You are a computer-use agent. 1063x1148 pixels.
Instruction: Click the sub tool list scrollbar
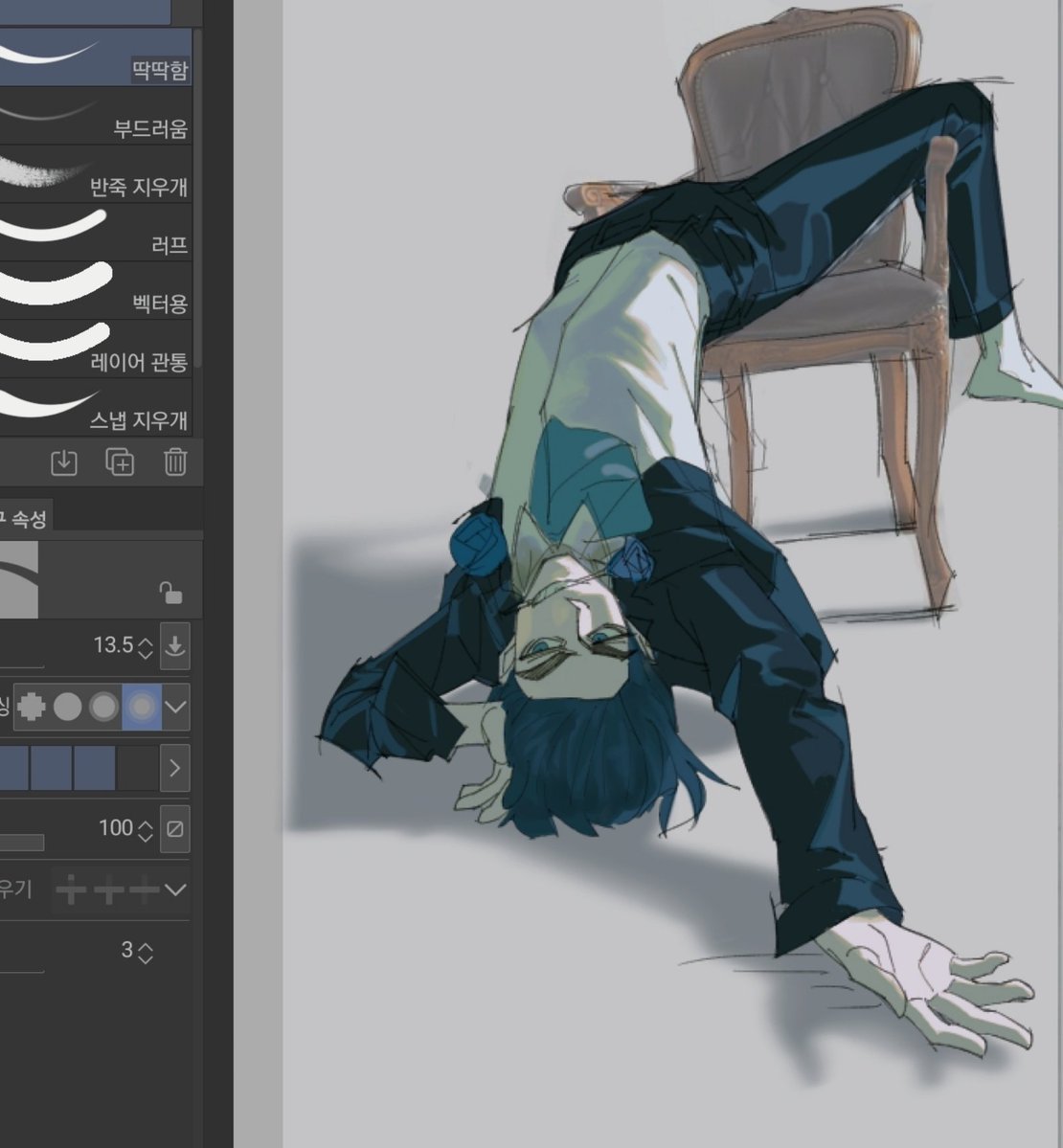[197, 197]
